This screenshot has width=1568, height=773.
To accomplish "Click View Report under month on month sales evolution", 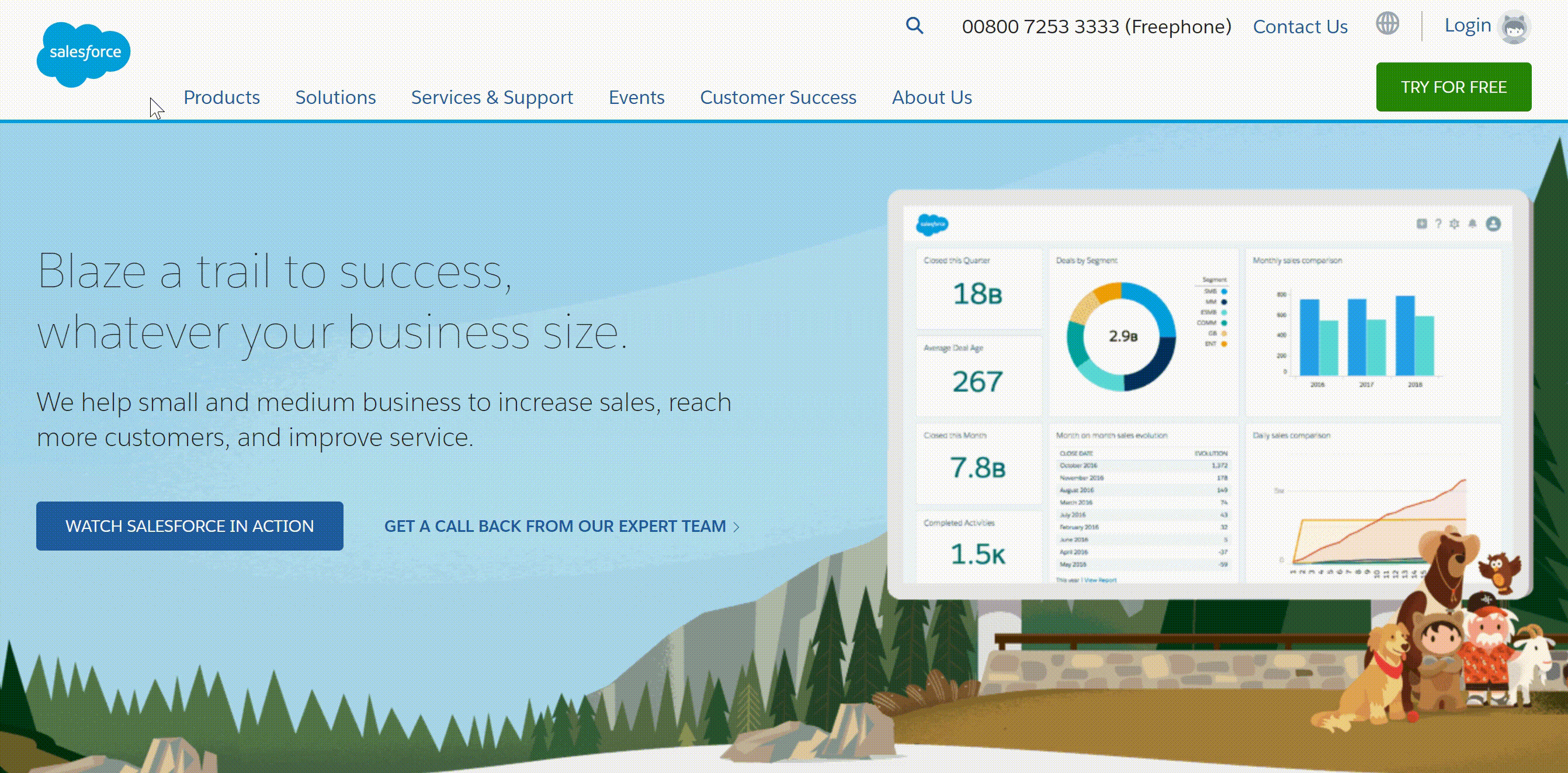I will pos(1102,581).
